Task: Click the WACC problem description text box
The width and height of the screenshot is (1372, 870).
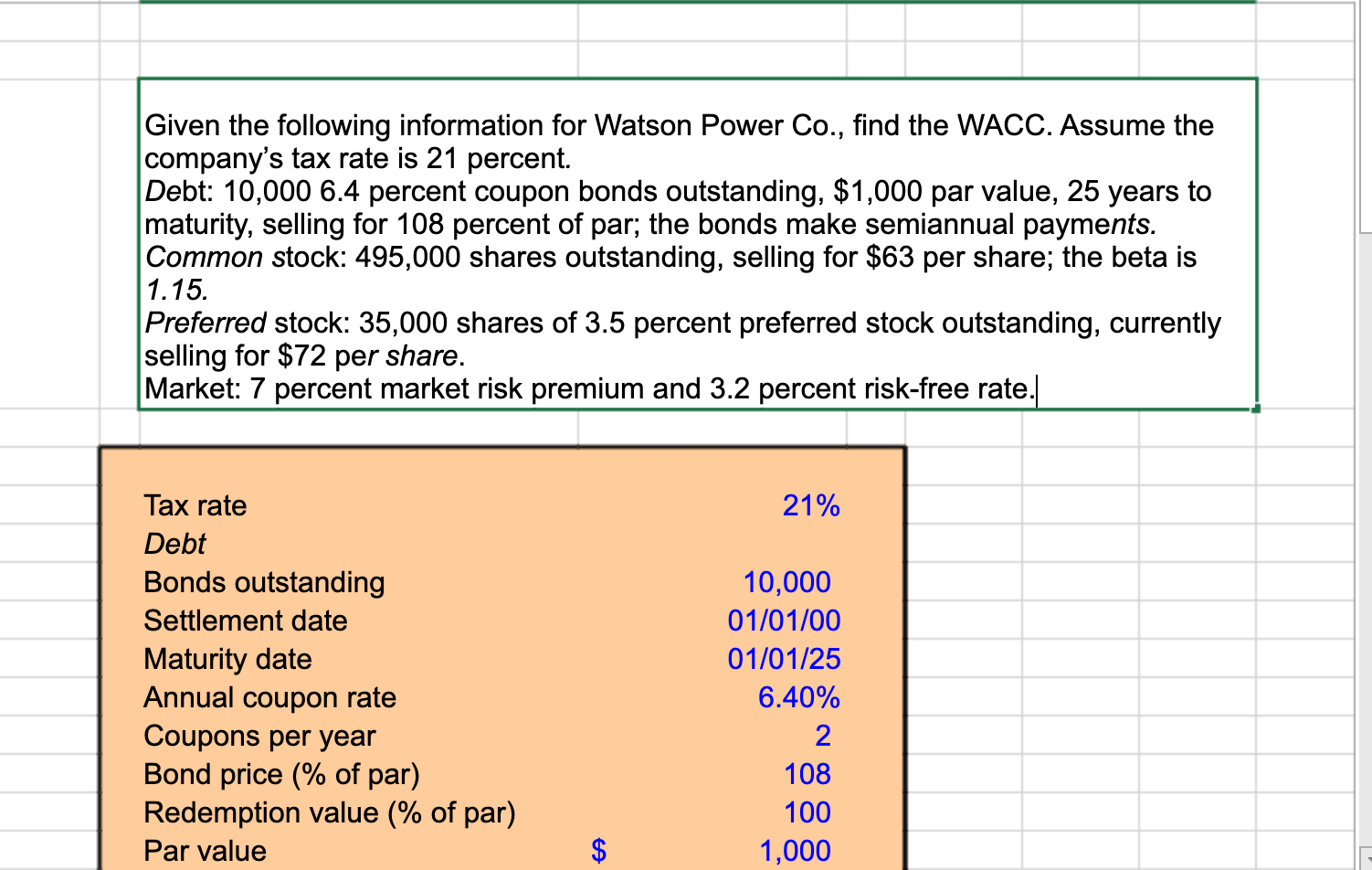Action: 698,244
